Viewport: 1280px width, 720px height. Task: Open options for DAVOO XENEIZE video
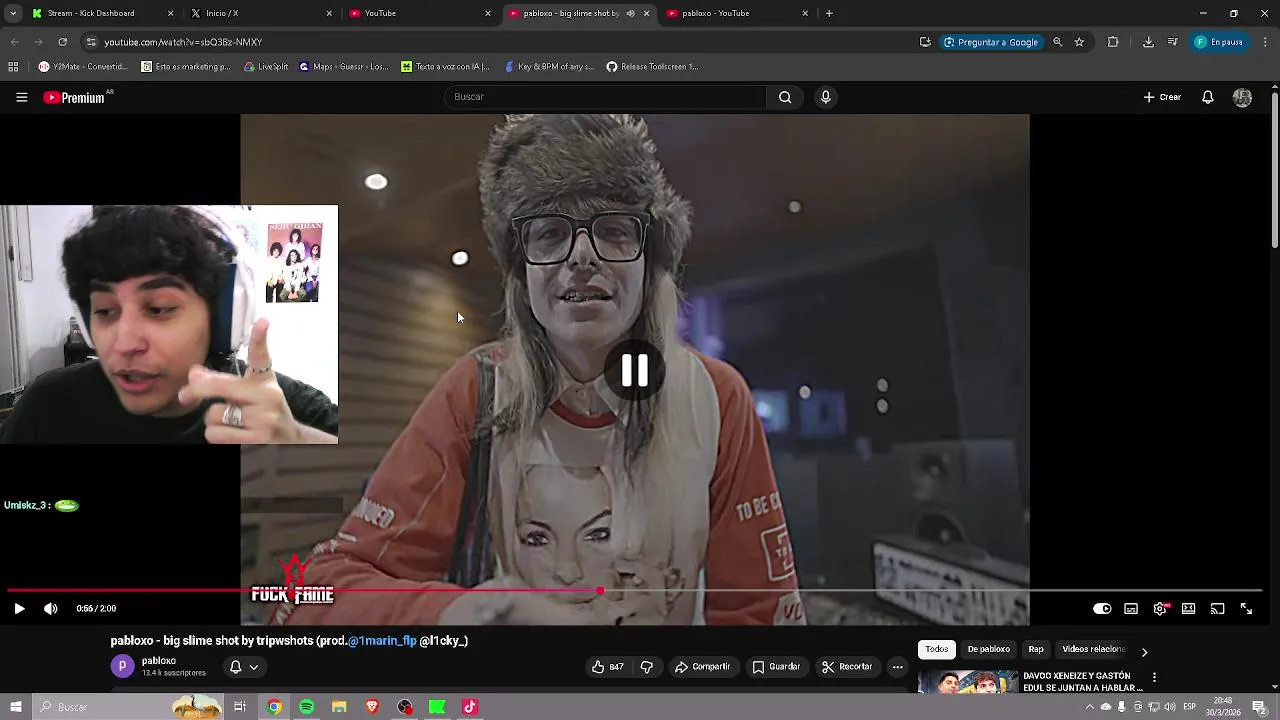click(x=1154, y=677)
